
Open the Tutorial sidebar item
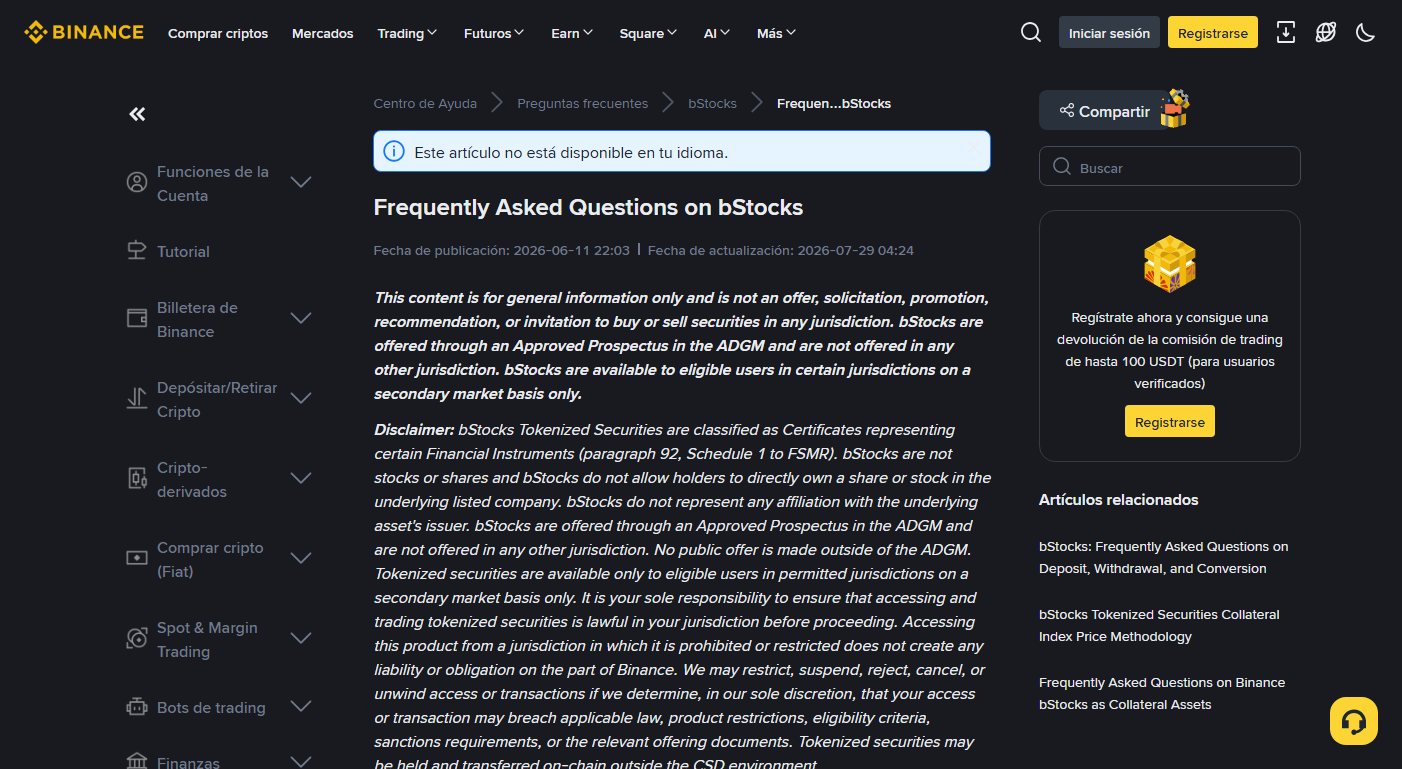pyautogui.click(x=183, y=251)
